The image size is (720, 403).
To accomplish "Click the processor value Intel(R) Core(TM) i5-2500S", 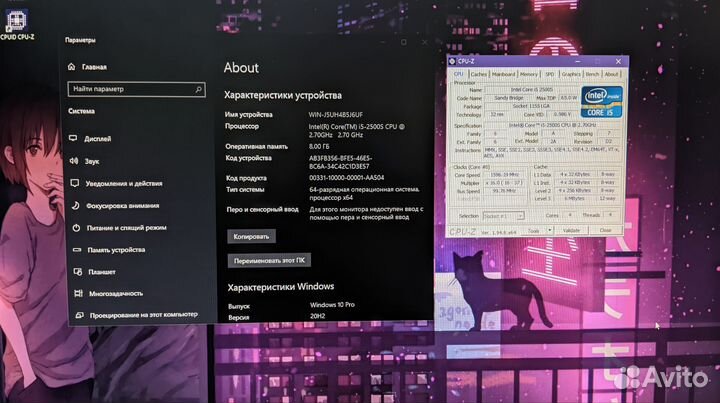I will coord(356,131).
